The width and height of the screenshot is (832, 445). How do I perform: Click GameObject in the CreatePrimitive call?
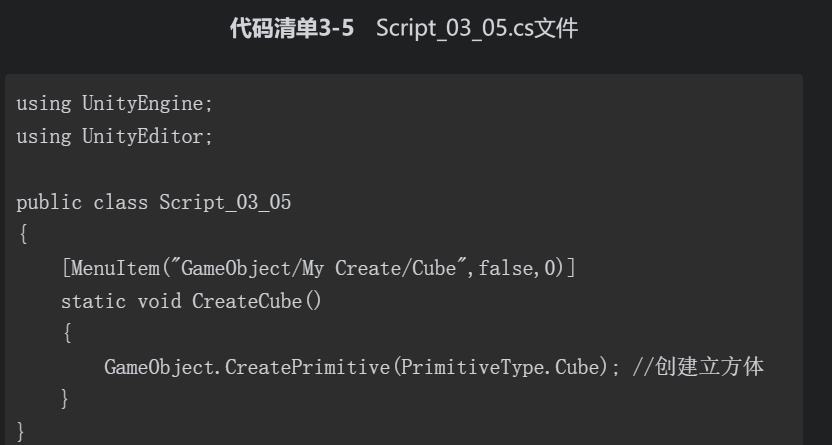(x=159, y=367)
